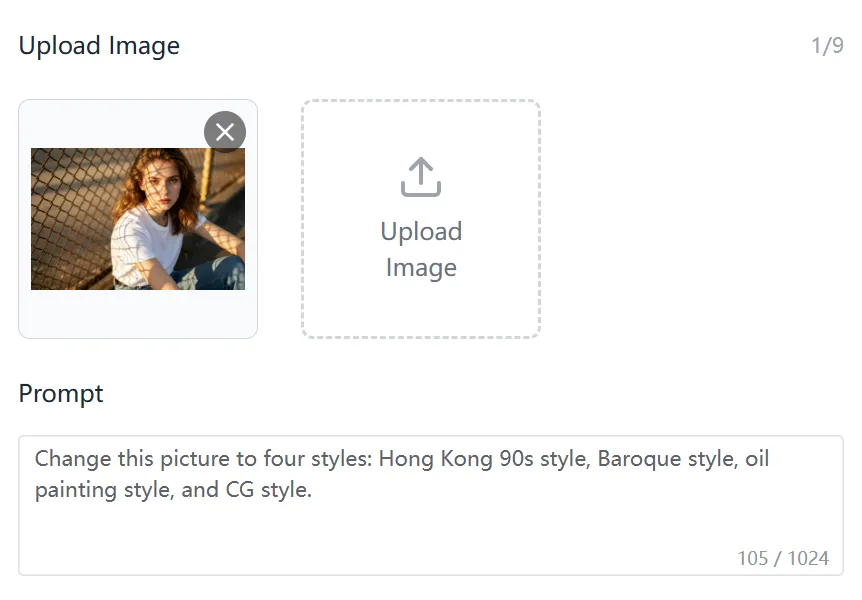Click the 1/9 image counter
The image size is (862, 600).
point(829,45)
